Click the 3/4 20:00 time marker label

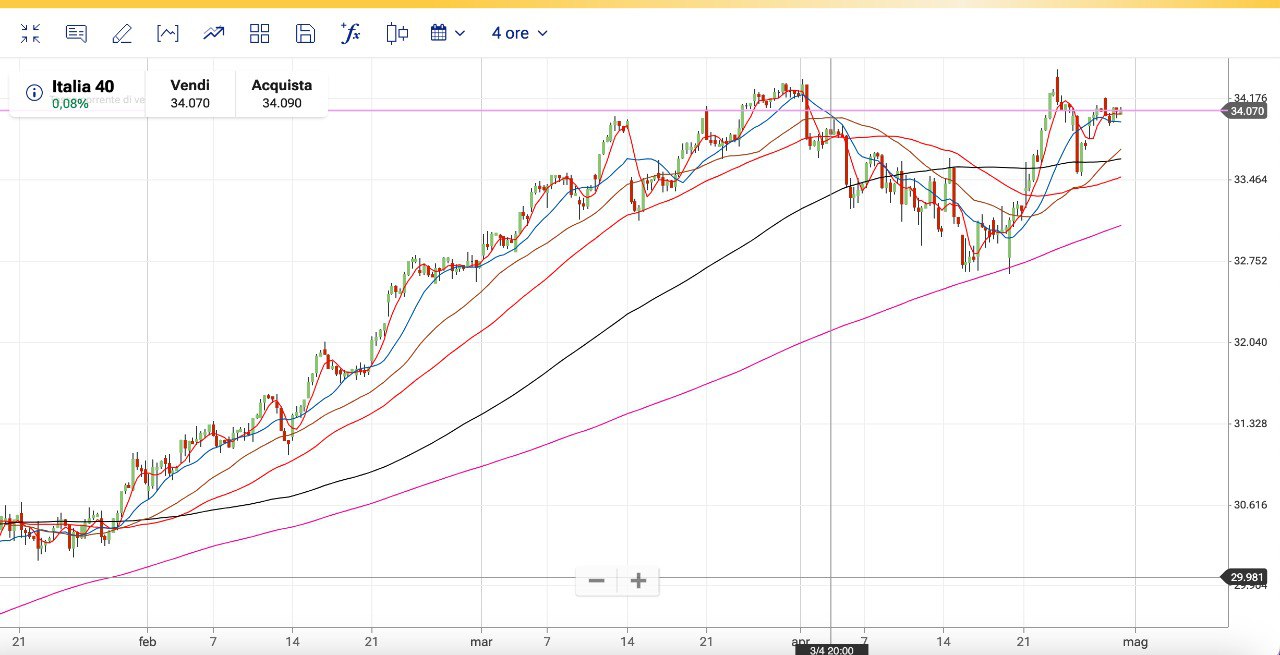(831, 650)
